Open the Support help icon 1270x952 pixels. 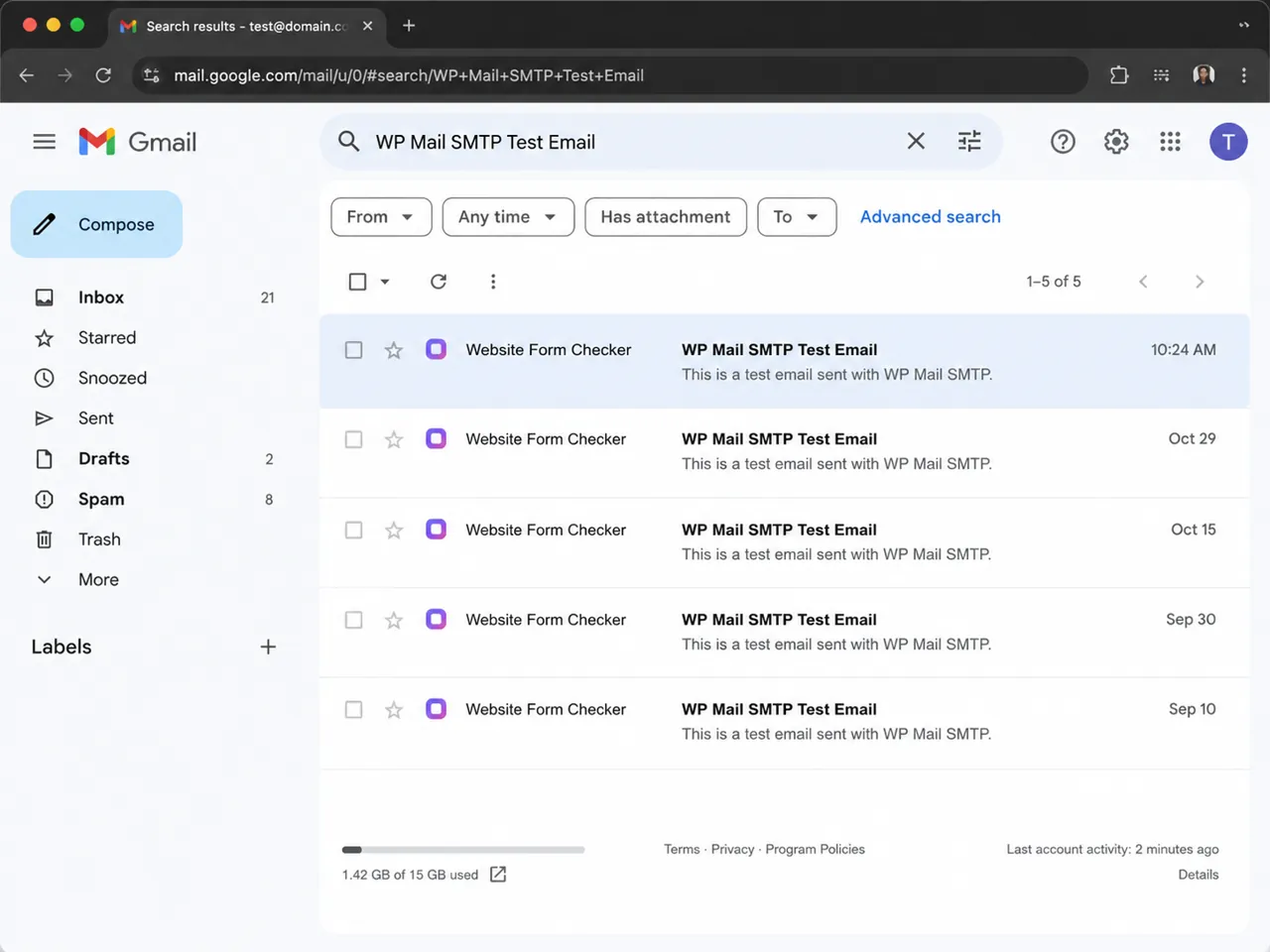tap(1063, 142)
